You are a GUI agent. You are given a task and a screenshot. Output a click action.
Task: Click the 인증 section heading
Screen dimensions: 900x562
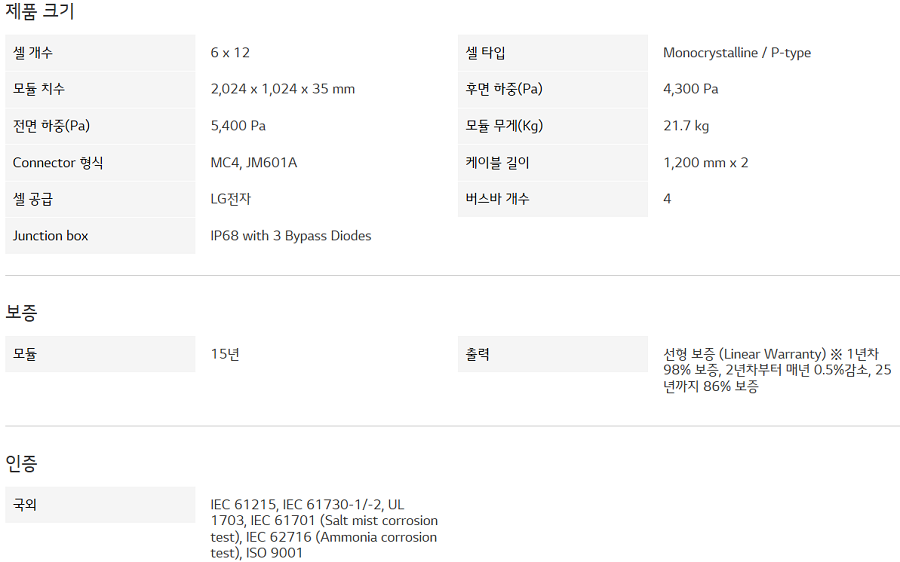(x=21, y=463)
